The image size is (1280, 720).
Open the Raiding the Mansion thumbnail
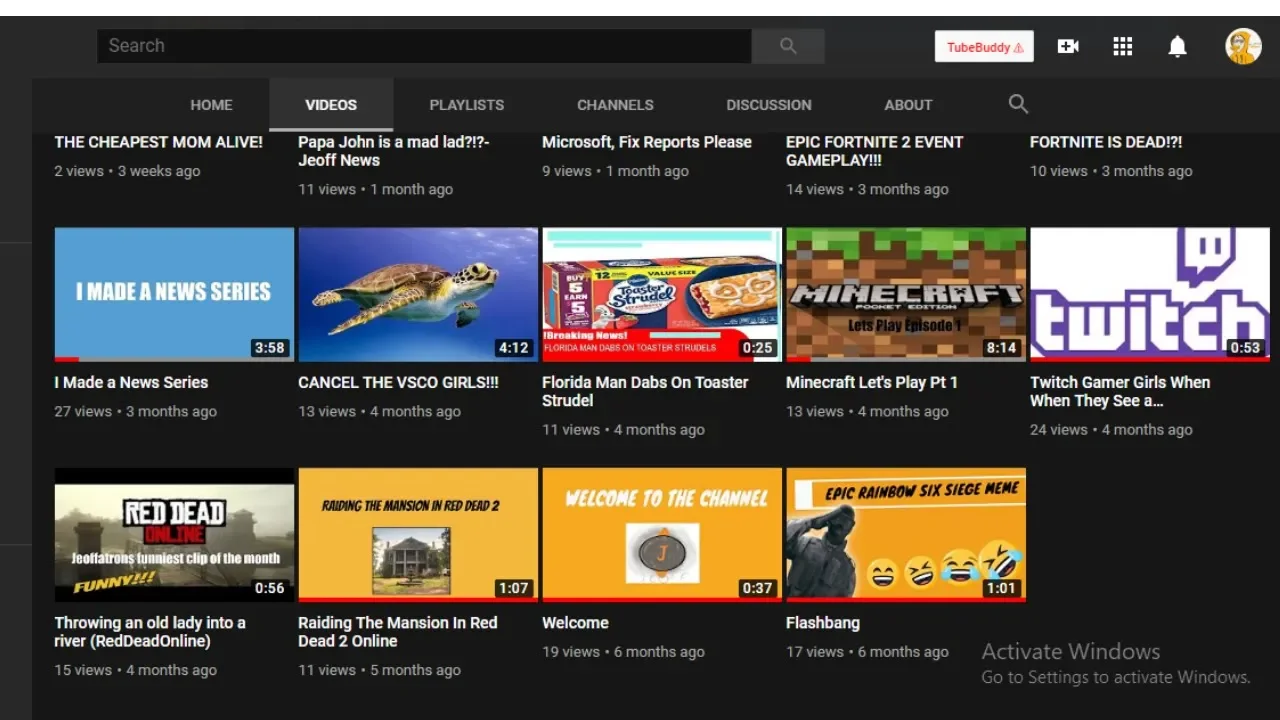click(418, 535)
